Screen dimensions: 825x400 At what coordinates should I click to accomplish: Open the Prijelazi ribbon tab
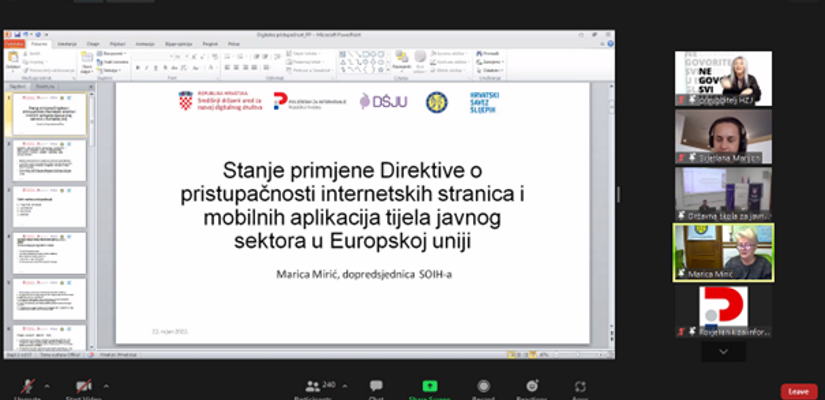[x=117, y=44]
